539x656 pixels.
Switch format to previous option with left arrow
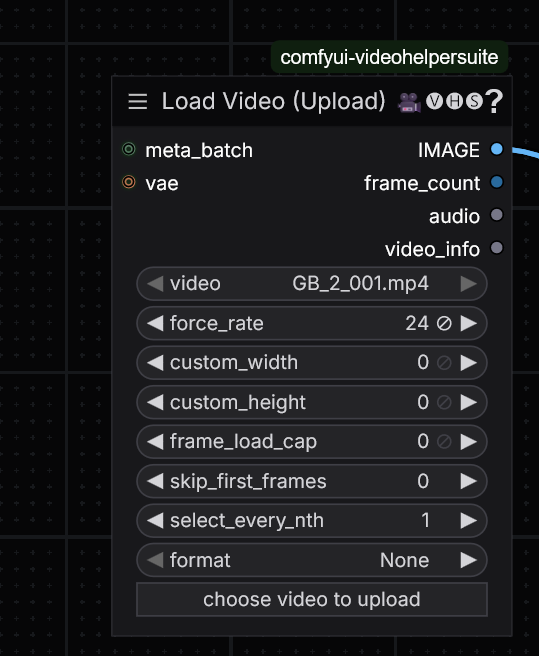tap(155, 560)
